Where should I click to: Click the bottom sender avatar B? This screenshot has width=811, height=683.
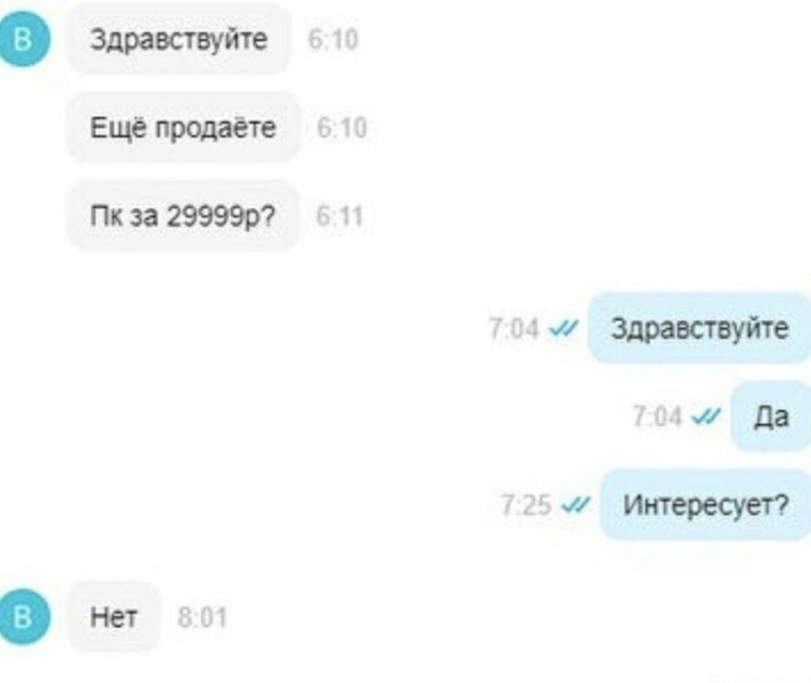(23, 618)
